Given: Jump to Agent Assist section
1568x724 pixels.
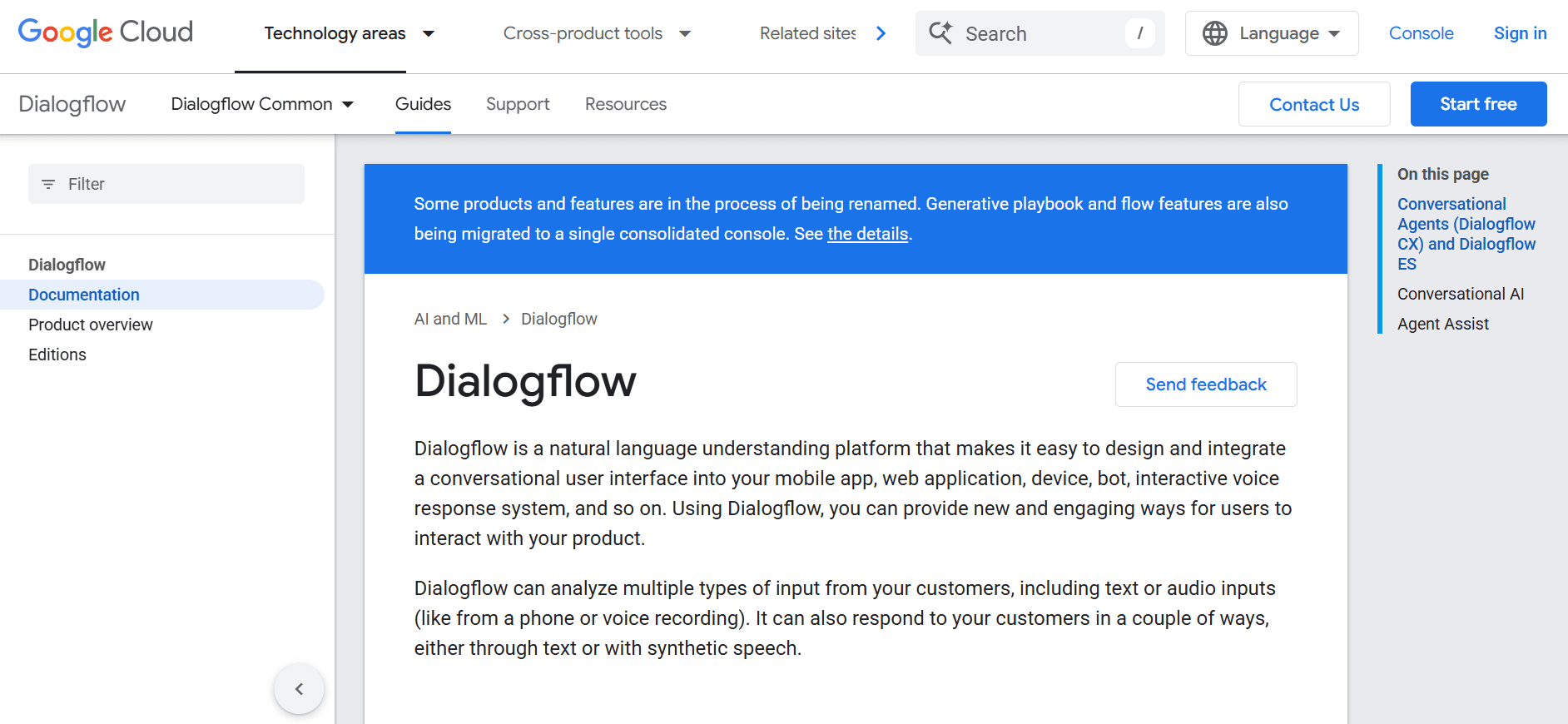Looking at the screenshot, I should [1443, 324].
